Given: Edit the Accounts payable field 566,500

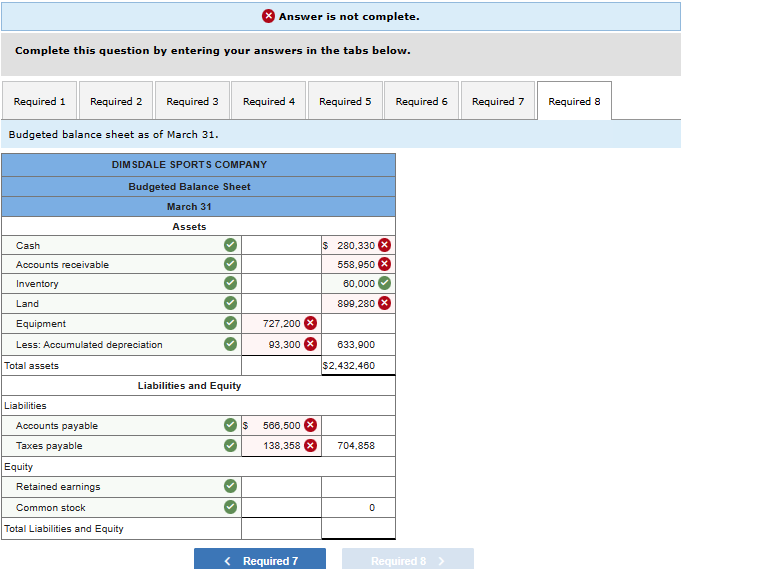Looking at the screenshot, I should coord(281,426).
